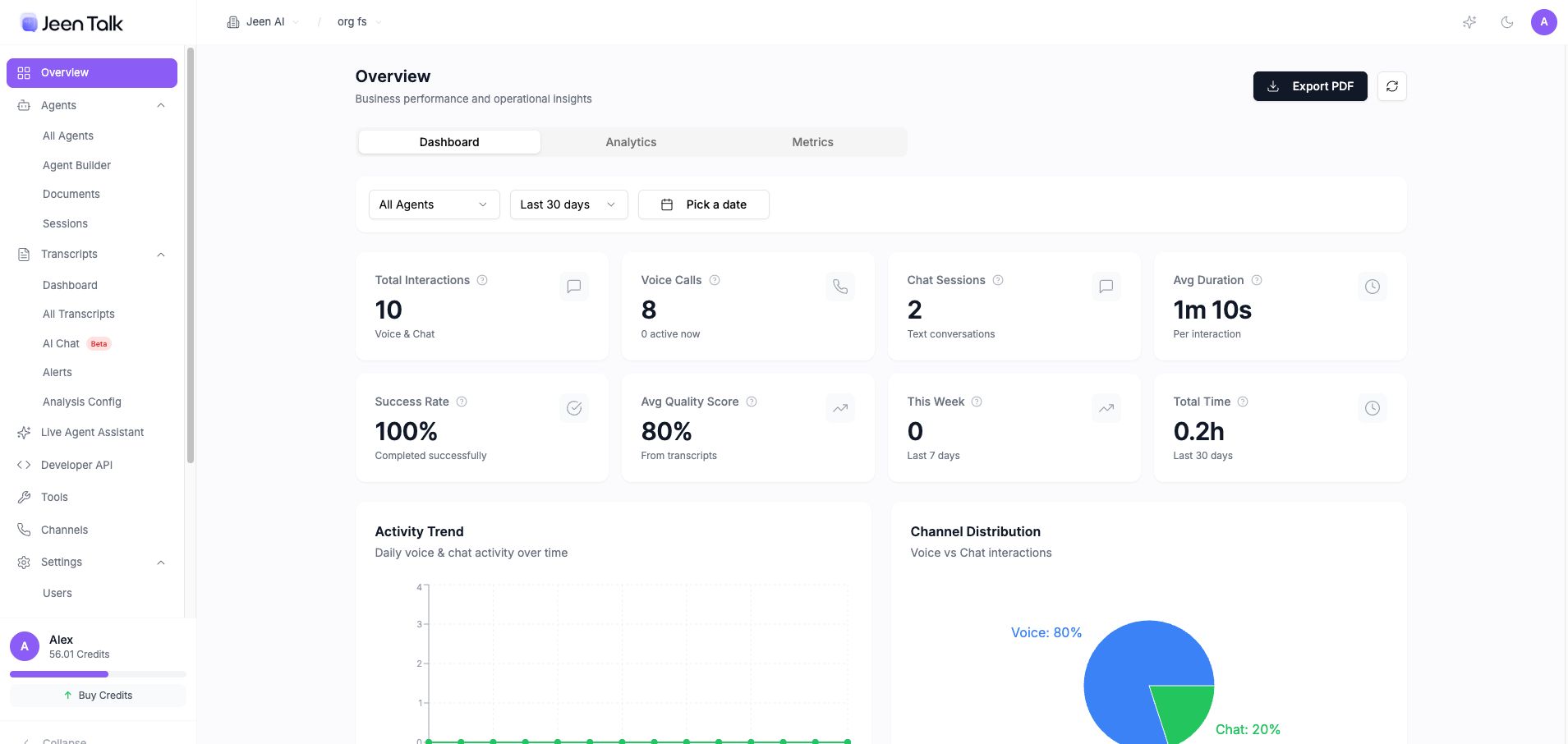Collapse the Transcripts sidebar section
Viewport: 1568px width, 744px height.
(161, 255)
